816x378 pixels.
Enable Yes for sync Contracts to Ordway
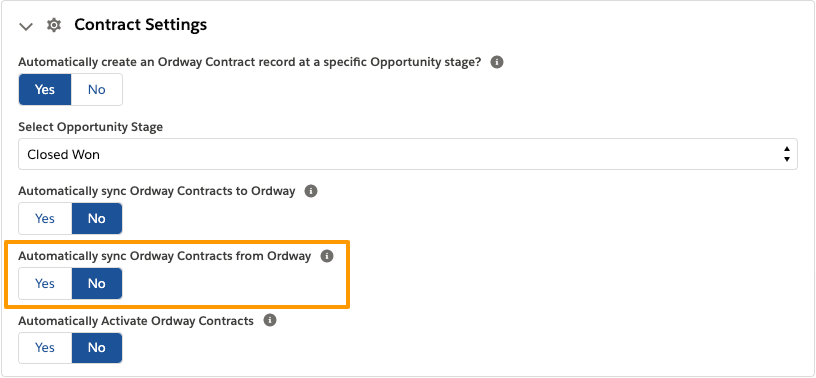(45, 219)
